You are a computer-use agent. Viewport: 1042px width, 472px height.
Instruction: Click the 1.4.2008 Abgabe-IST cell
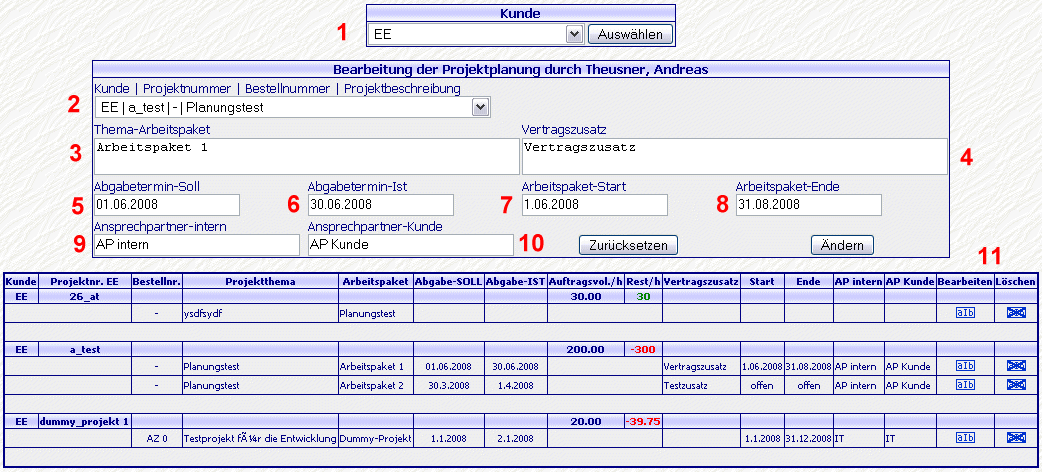point(515,385)
